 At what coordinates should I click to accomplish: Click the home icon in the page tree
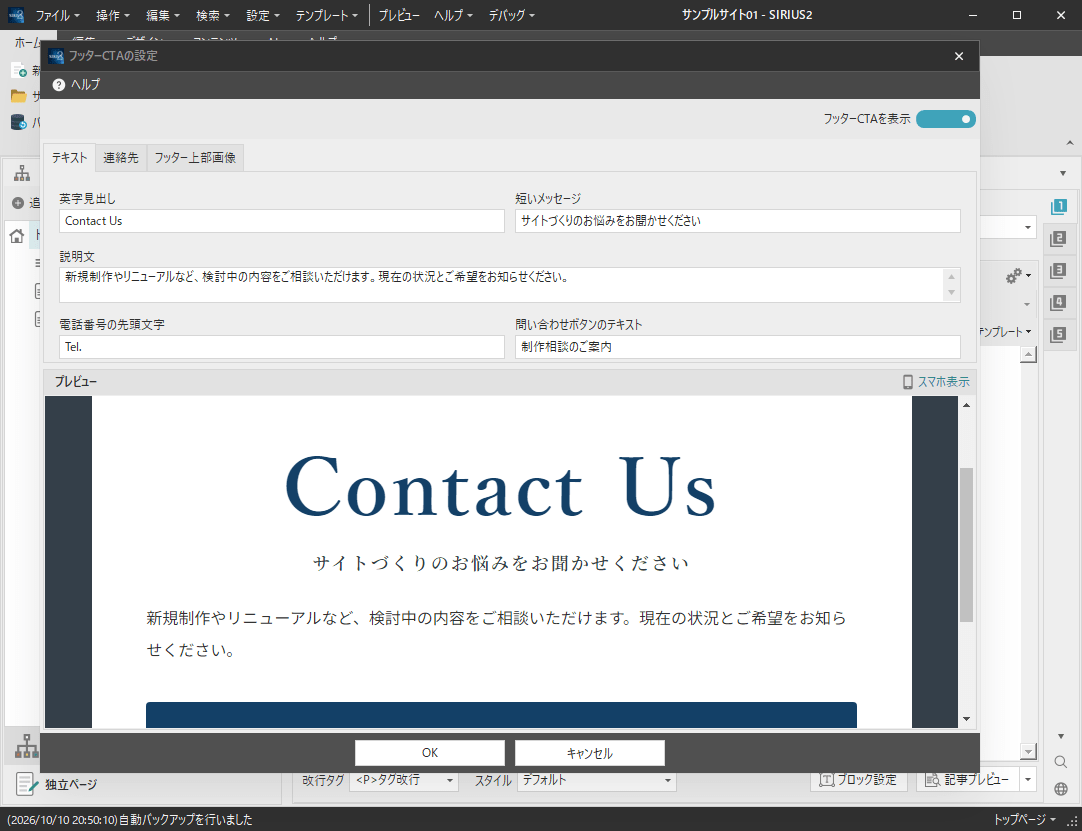[x=17, y=236]
